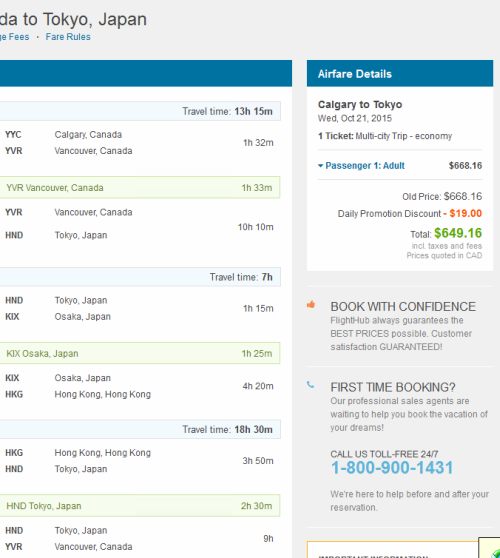Click the BOOK WITH CONFIDENCE heading
The width and height of the screenshot is (500, 558).
tap(403, 307)
